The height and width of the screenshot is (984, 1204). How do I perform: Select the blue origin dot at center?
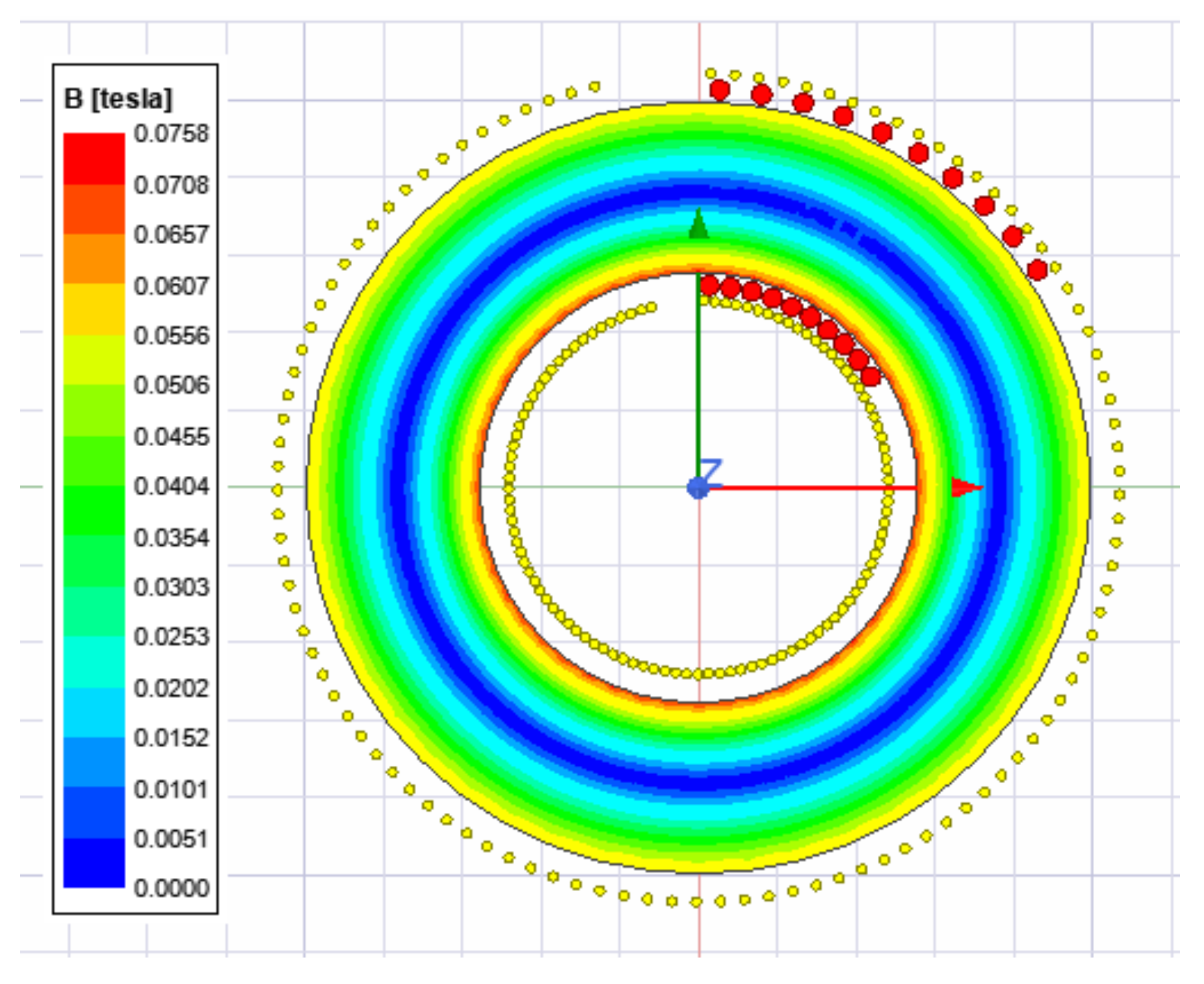[698, 488]
